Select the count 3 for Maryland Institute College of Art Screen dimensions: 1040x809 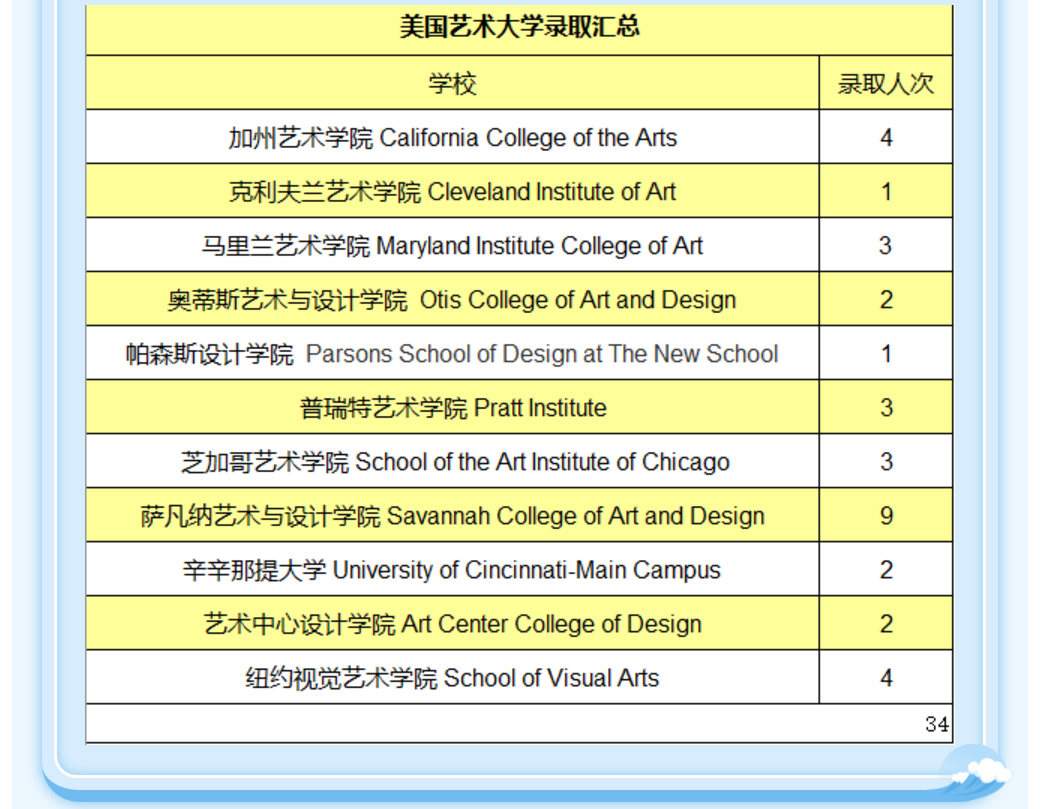coord(886,246)
